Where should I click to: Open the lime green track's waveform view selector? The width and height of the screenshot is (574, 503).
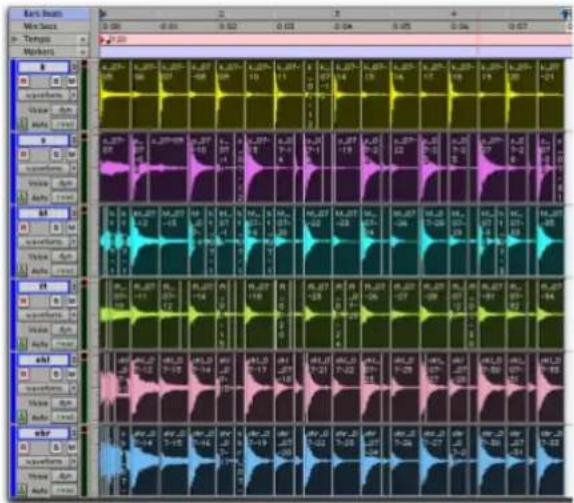tap(48, 315)
